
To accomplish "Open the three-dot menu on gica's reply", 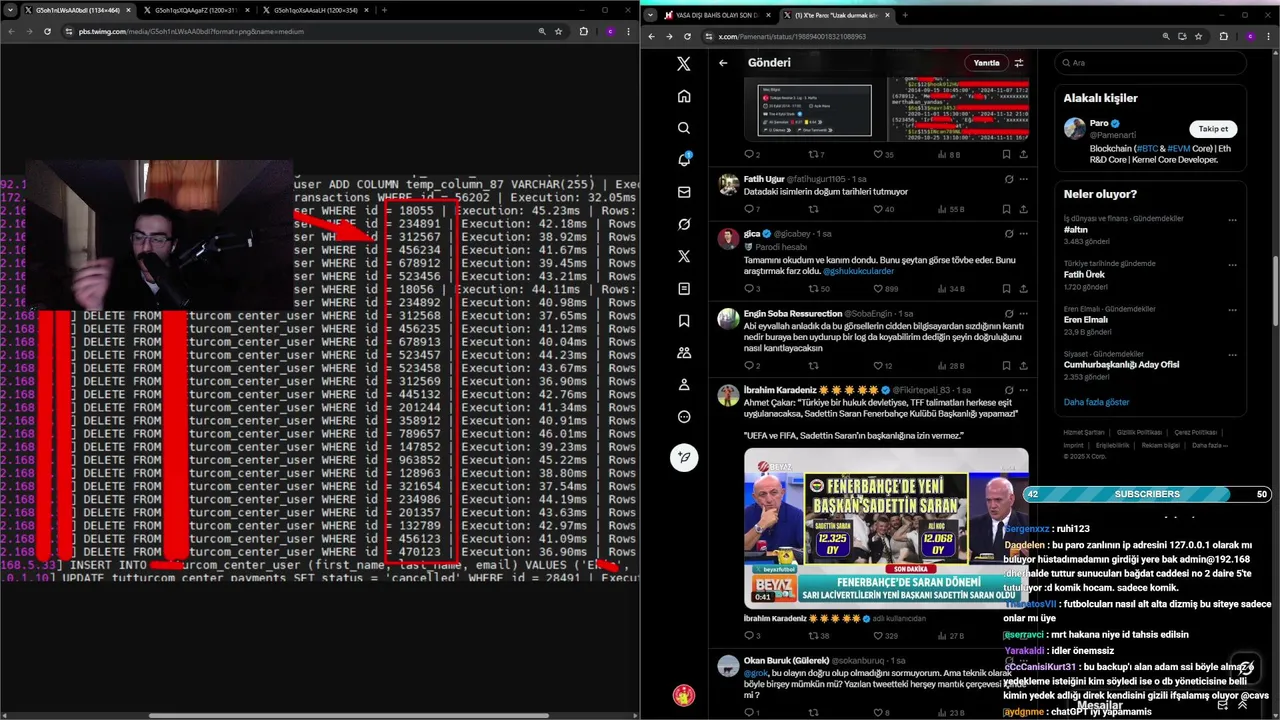I will pos(1023,233).
